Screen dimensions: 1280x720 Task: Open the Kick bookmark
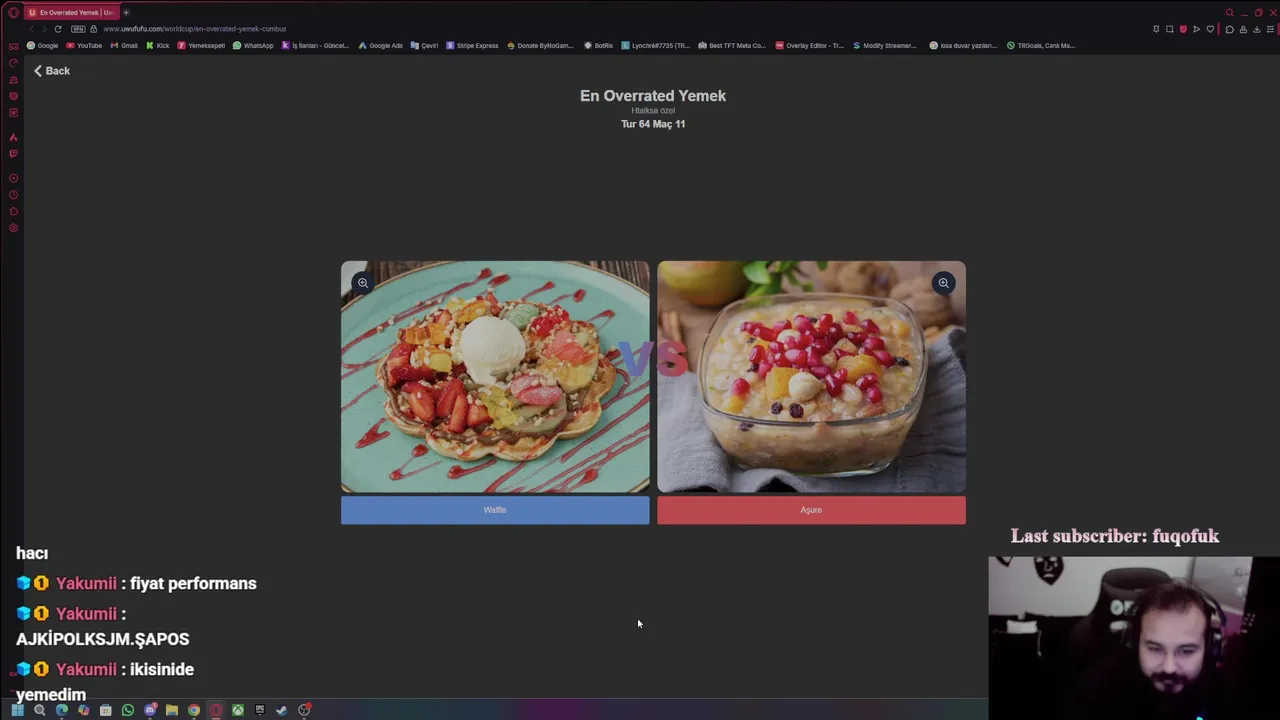point(158,45)
